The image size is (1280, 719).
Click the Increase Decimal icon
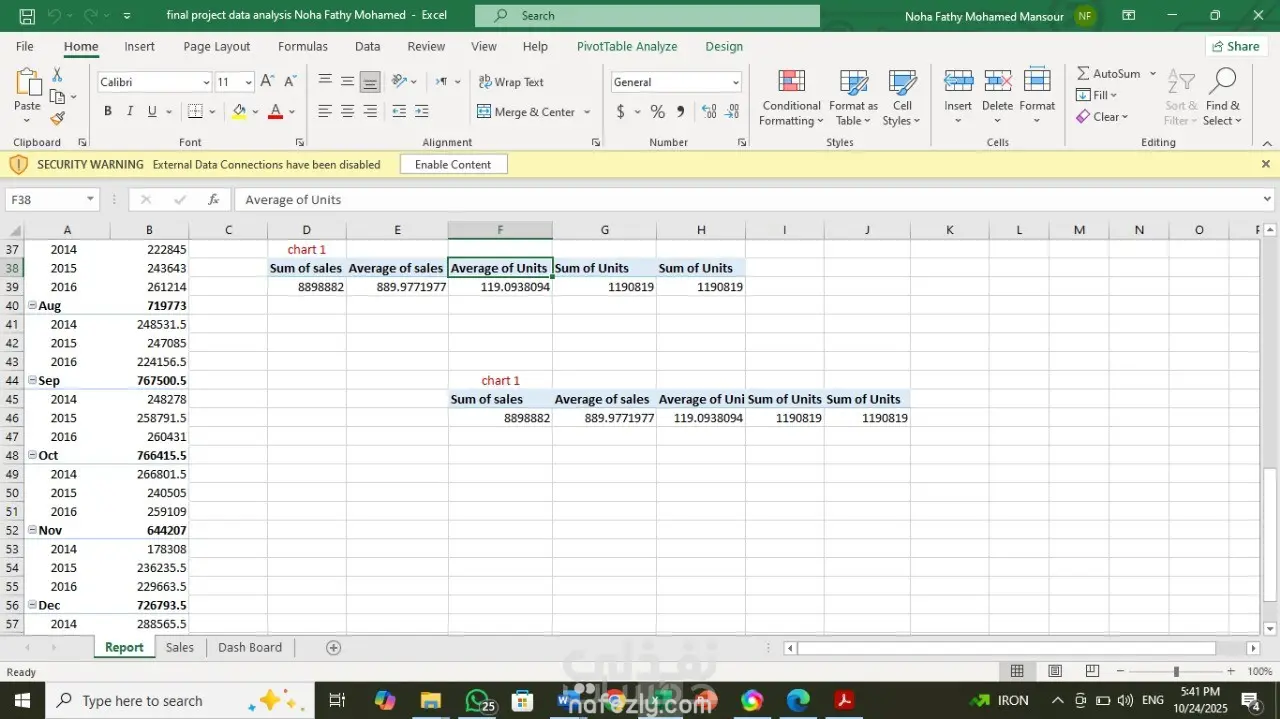(x=709, y=112)
